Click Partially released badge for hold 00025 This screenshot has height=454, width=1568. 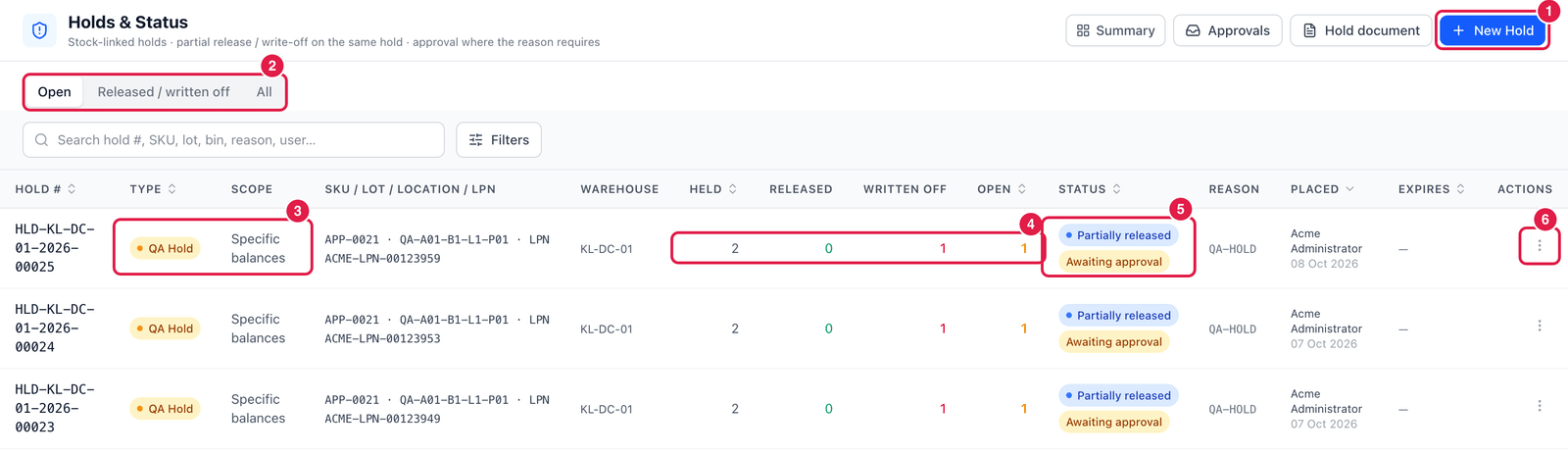click(1118, 235)
